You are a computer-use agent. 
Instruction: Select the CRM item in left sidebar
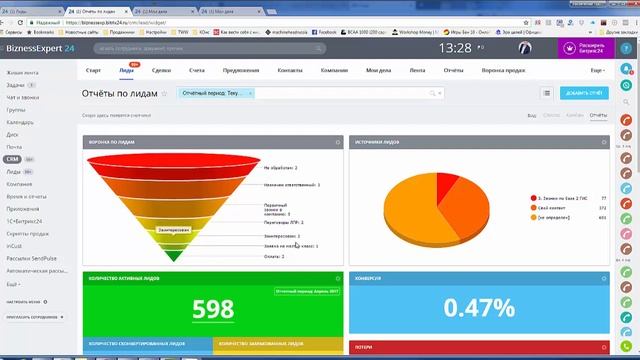tap(12, 159)
